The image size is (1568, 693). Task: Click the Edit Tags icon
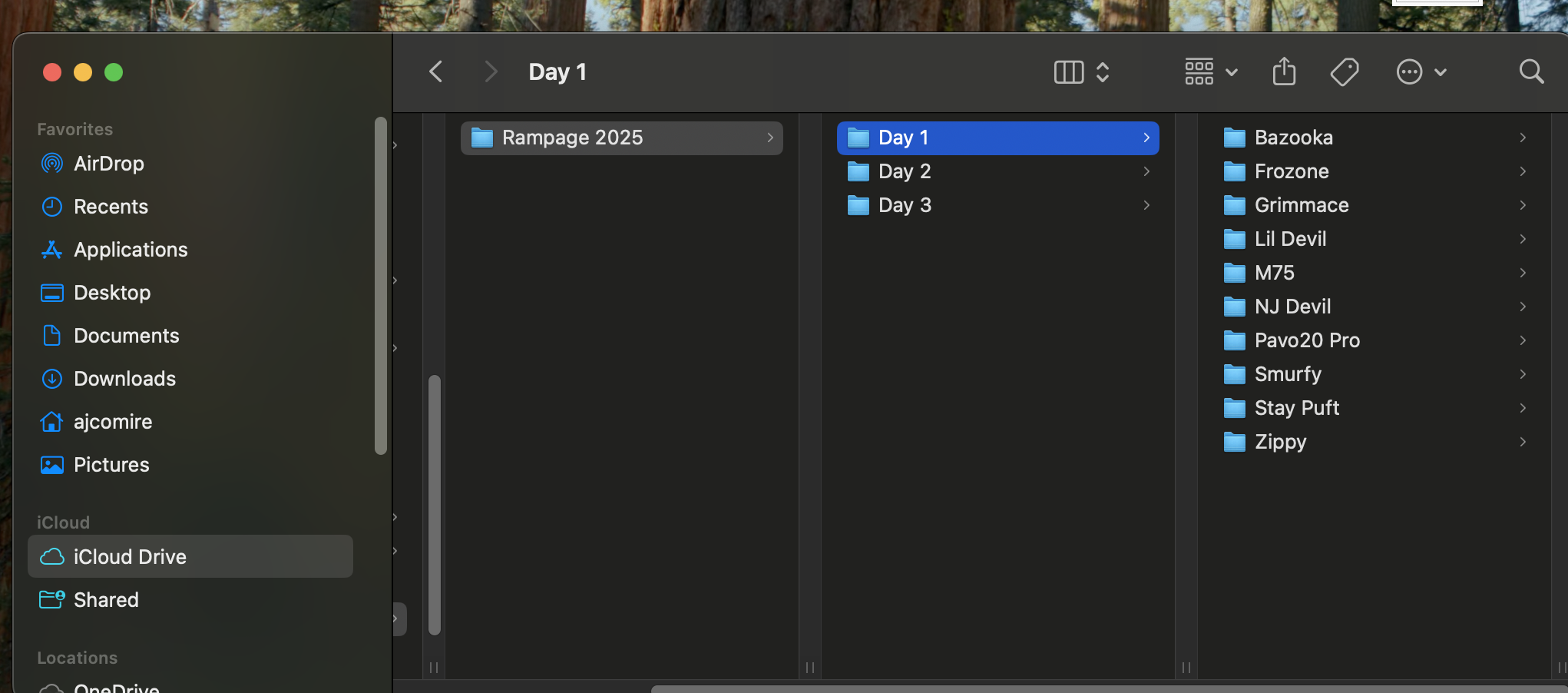pos(1344,72)
